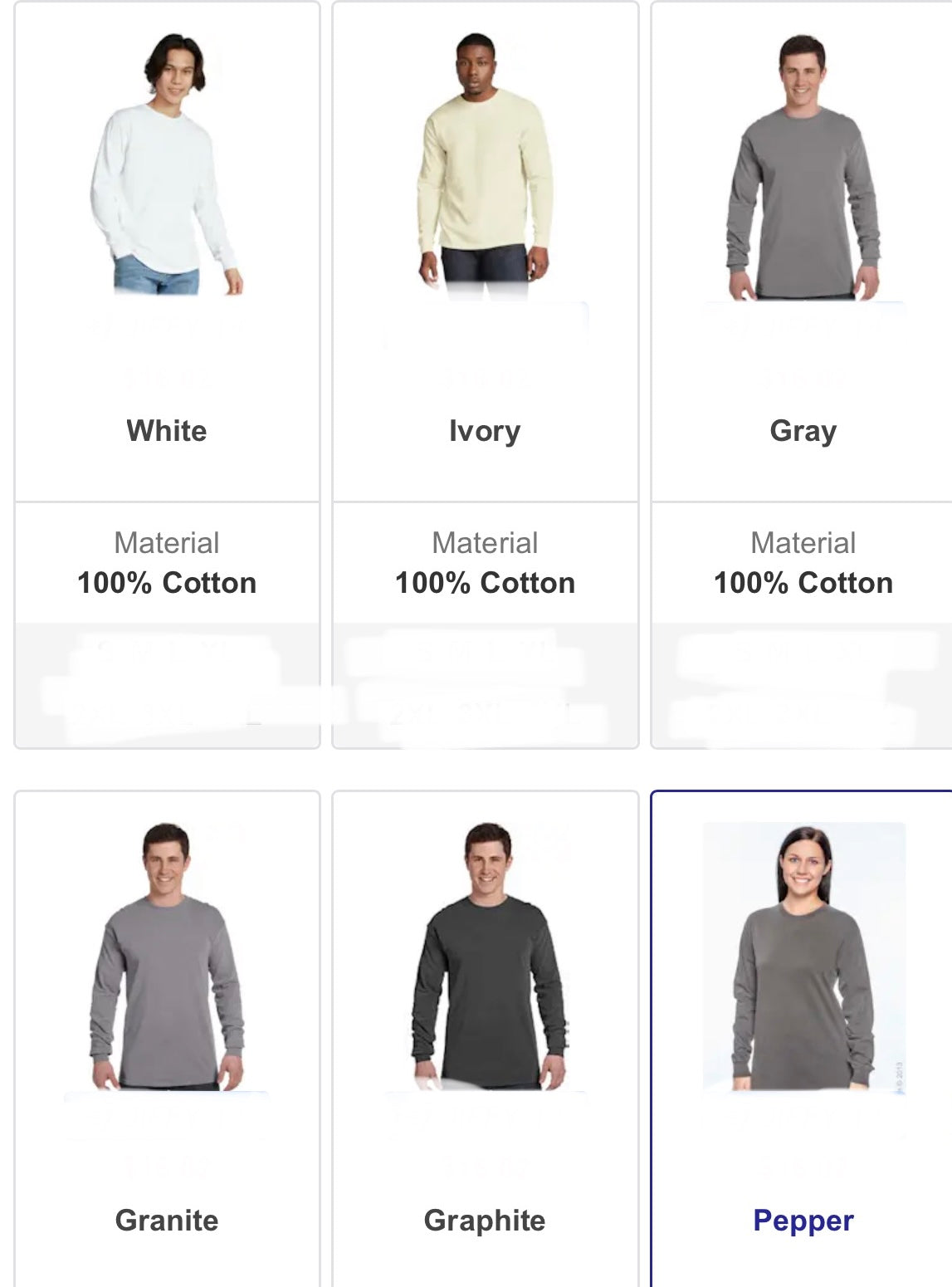Select the Graphite color name
This screenshot has height=1287, width=952.
click(x=485, y=1221)
